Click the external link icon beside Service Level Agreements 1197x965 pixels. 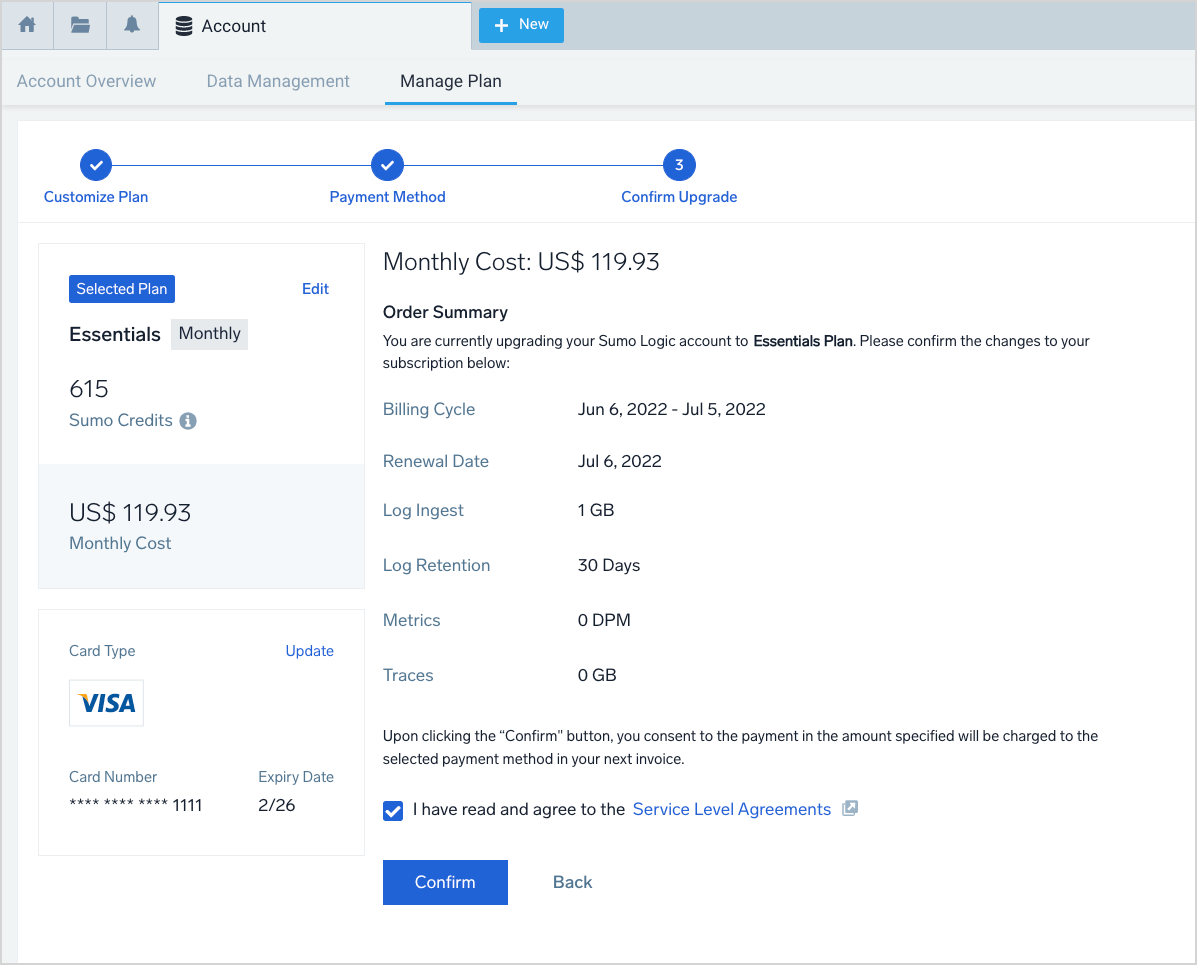point(850,809)
